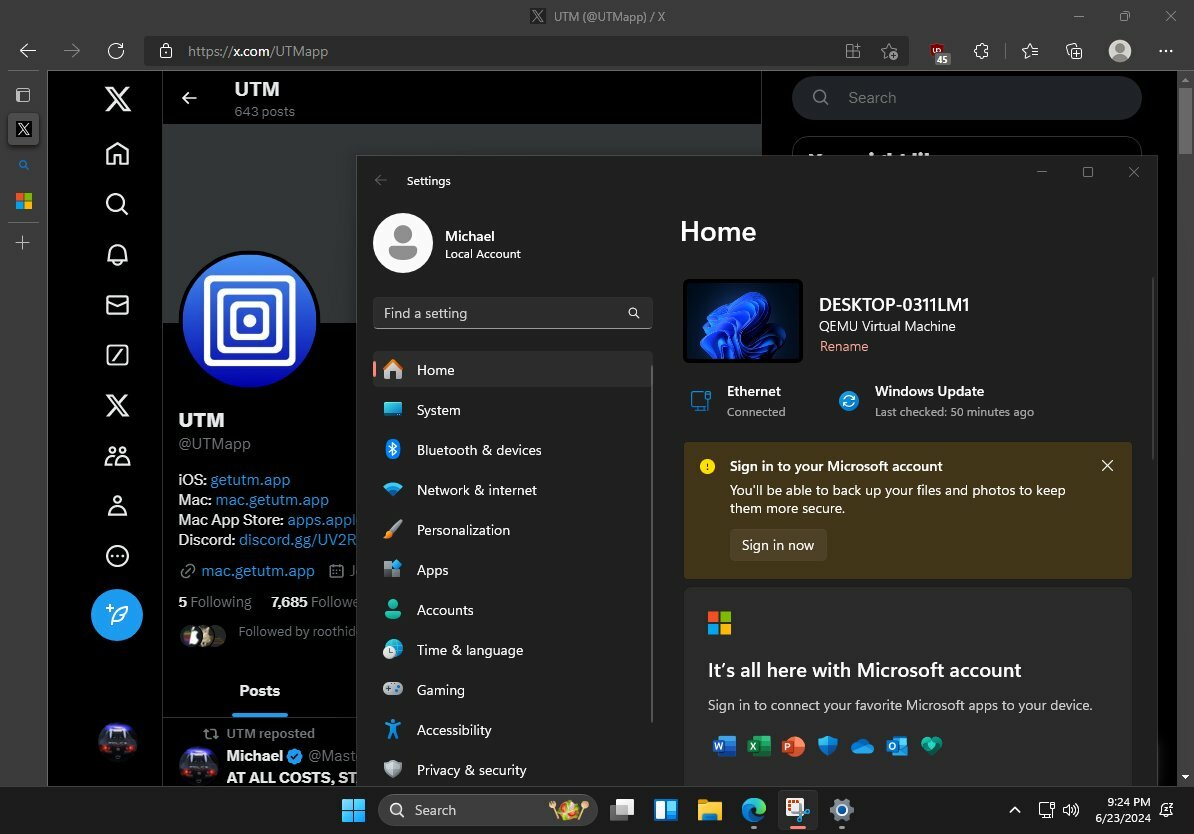Open Task View on the taskbar
The image size is (1194, 834).
click(622, 810)
